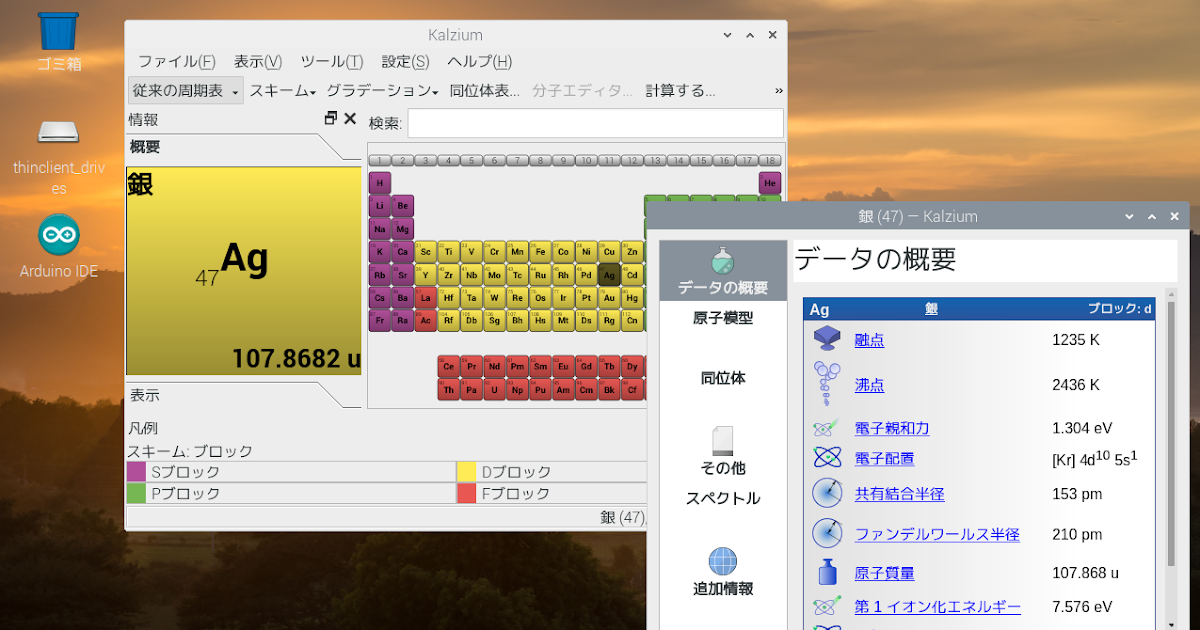
Task: Open 追加情報 via the globe icon
Action: pos(722,561)
